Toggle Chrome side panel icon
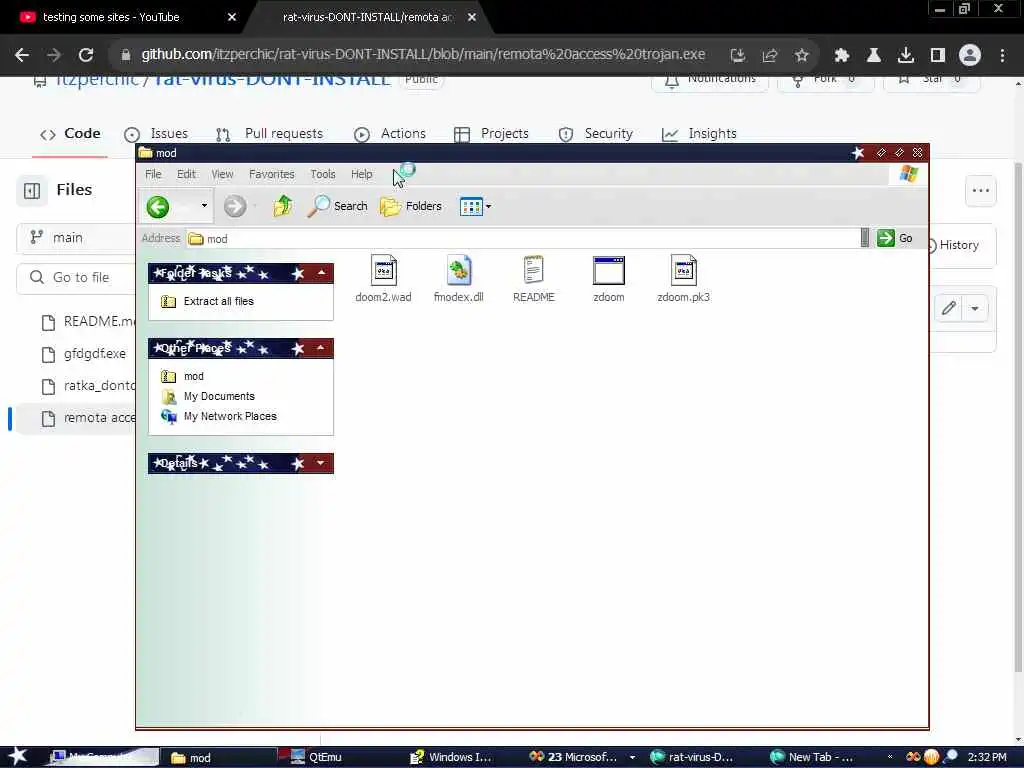Viewport: 1024px width, 768px height. point(938,56)
